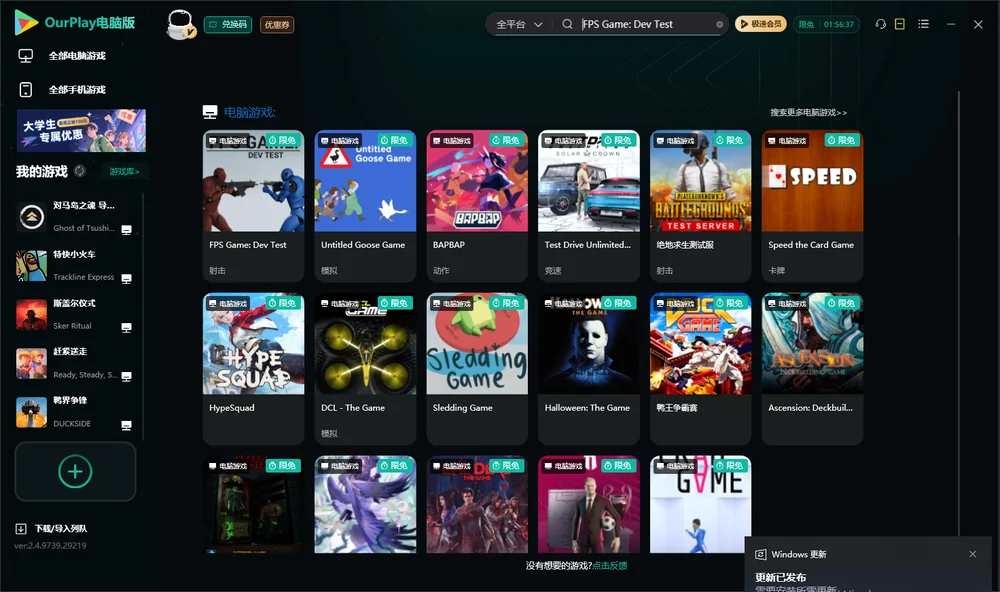This screenshot has width=1000, height=592.
Task: Clear the search field text
Action: [x=719, y=25]
